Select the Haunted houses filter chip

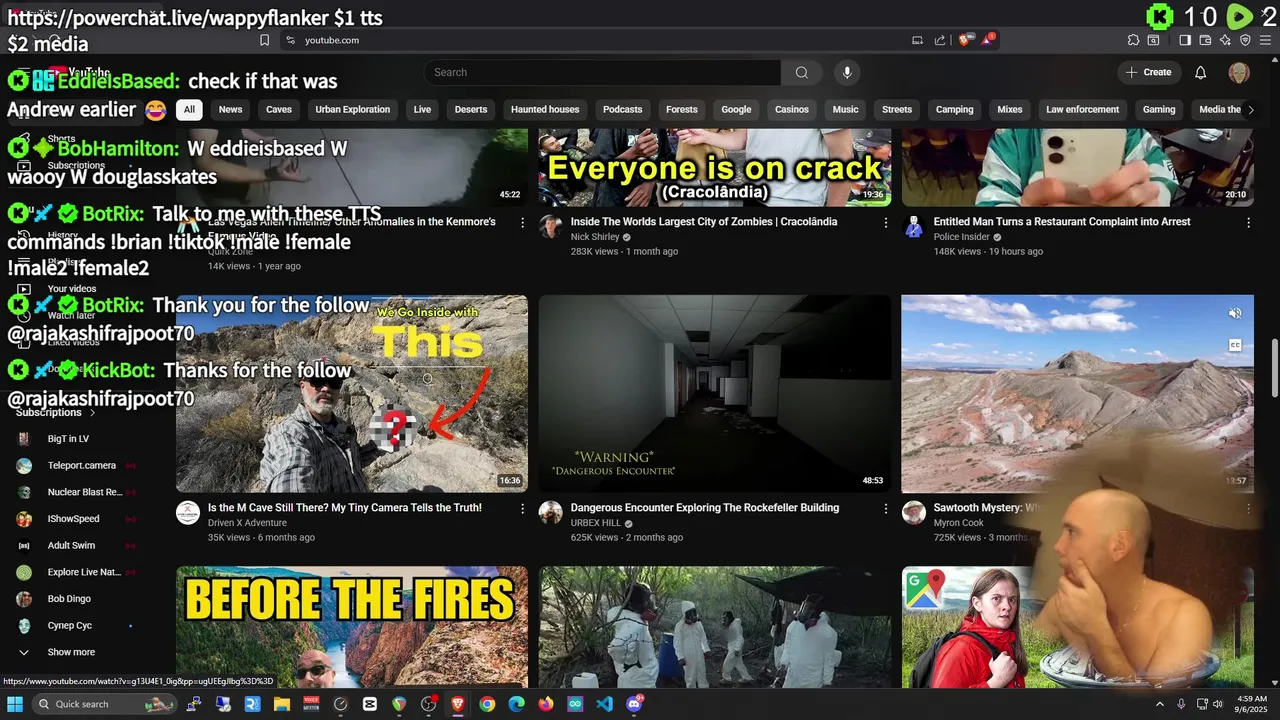(x=545, y=109)
